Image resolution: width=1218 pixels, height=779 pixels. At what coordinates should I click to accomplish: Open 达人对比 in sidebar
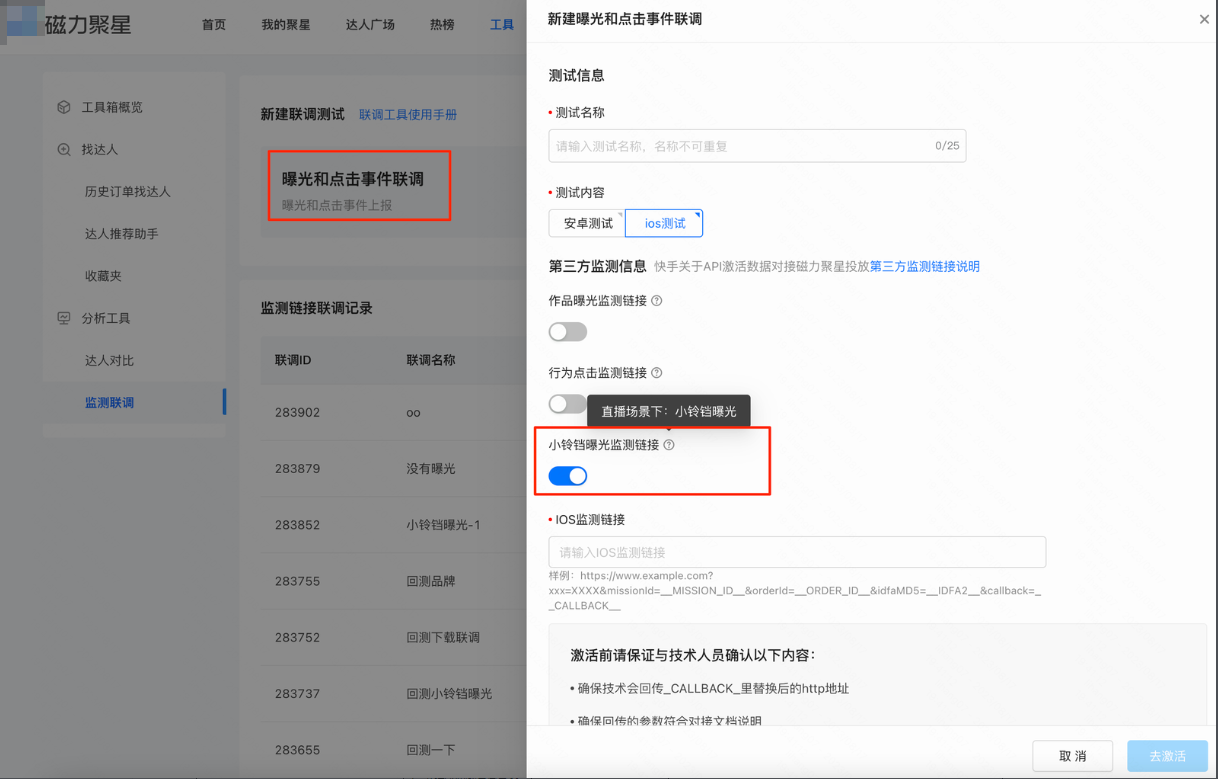click(x=109, y=360)
